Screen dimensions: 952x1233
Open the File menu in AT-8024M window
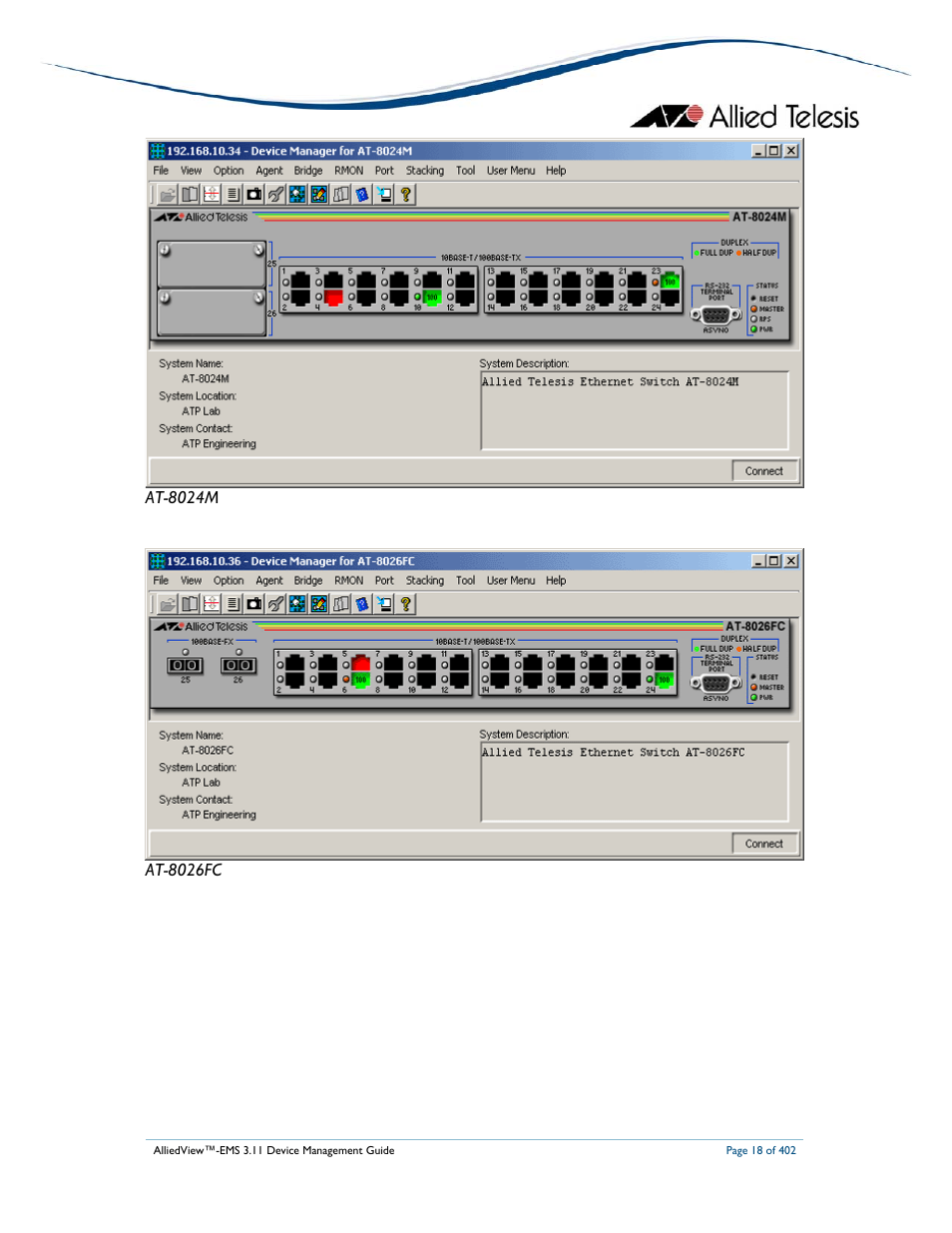tap(161, 171)
